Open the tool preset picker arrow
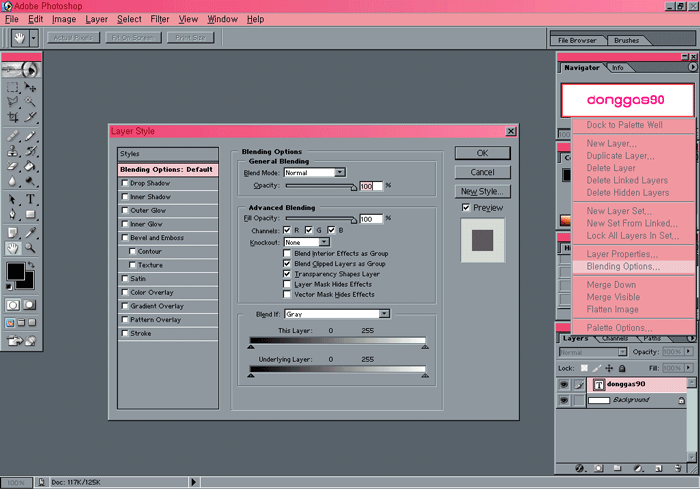The image size is (700, 489). 33,38
